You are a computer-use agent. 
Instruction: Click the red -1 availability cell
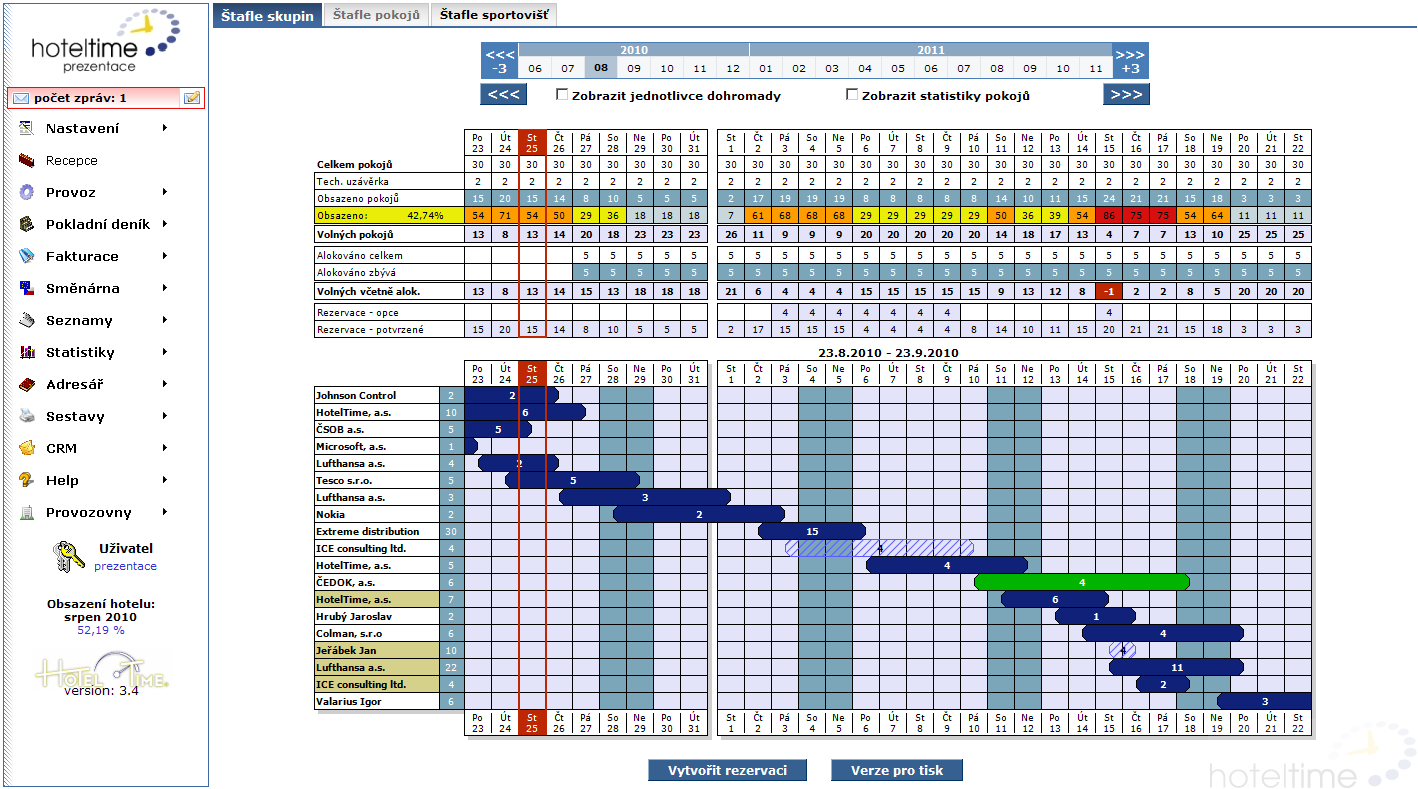coord(1109,292)
